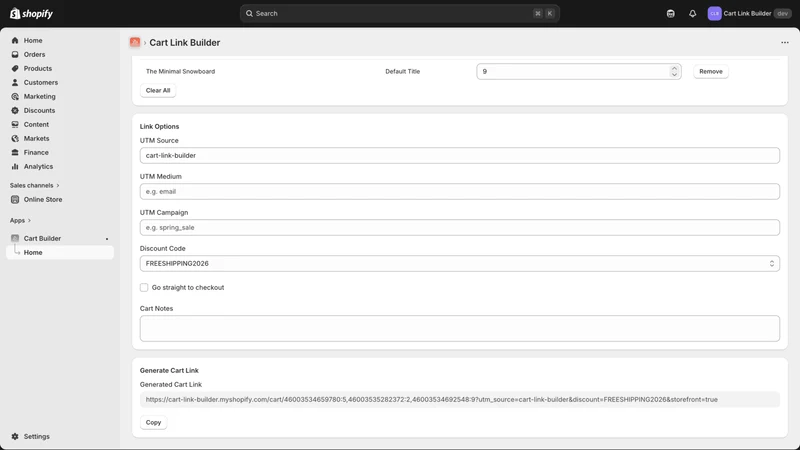Click the Cart Builder app icon
This screenshot has height=450, width=800.
coord(15,238)
